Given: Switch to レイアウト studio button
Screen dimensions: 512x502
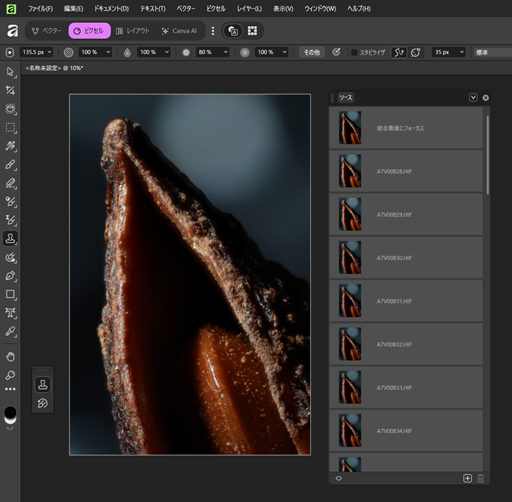Looking at the screenshot, I should [x=133, y=31].
